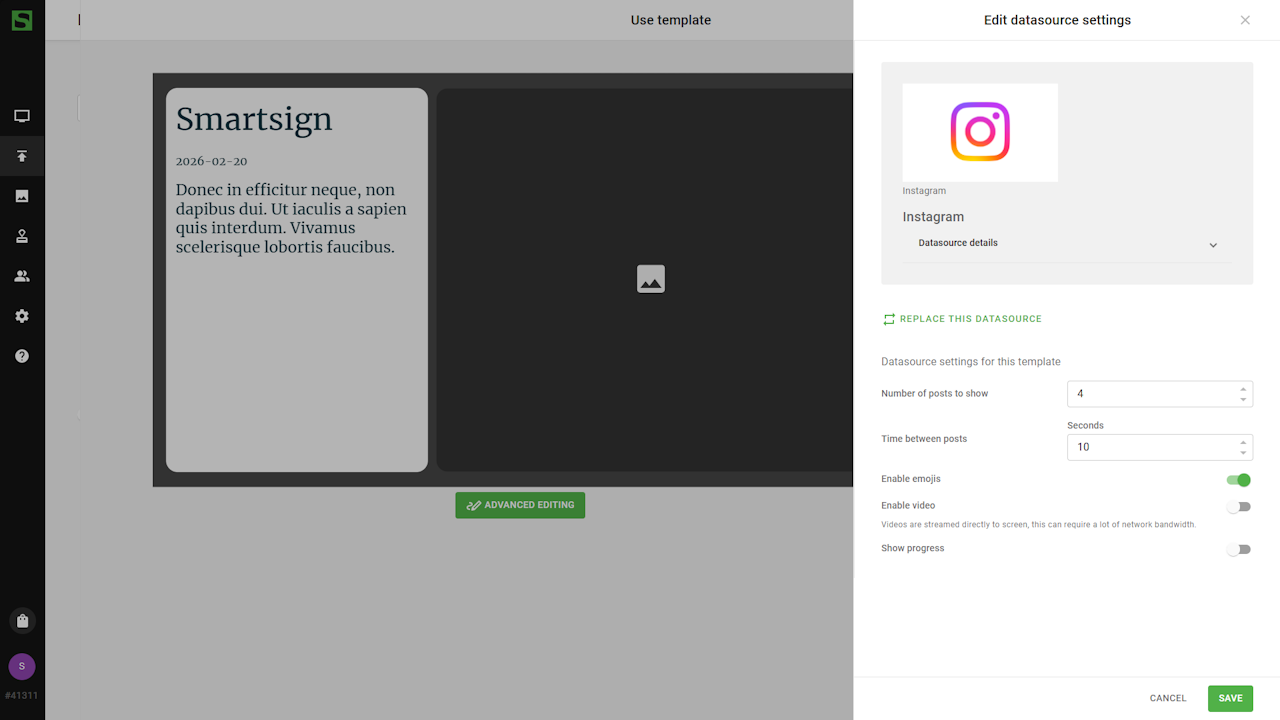Increase Number of posts to show

point(1243,389)
